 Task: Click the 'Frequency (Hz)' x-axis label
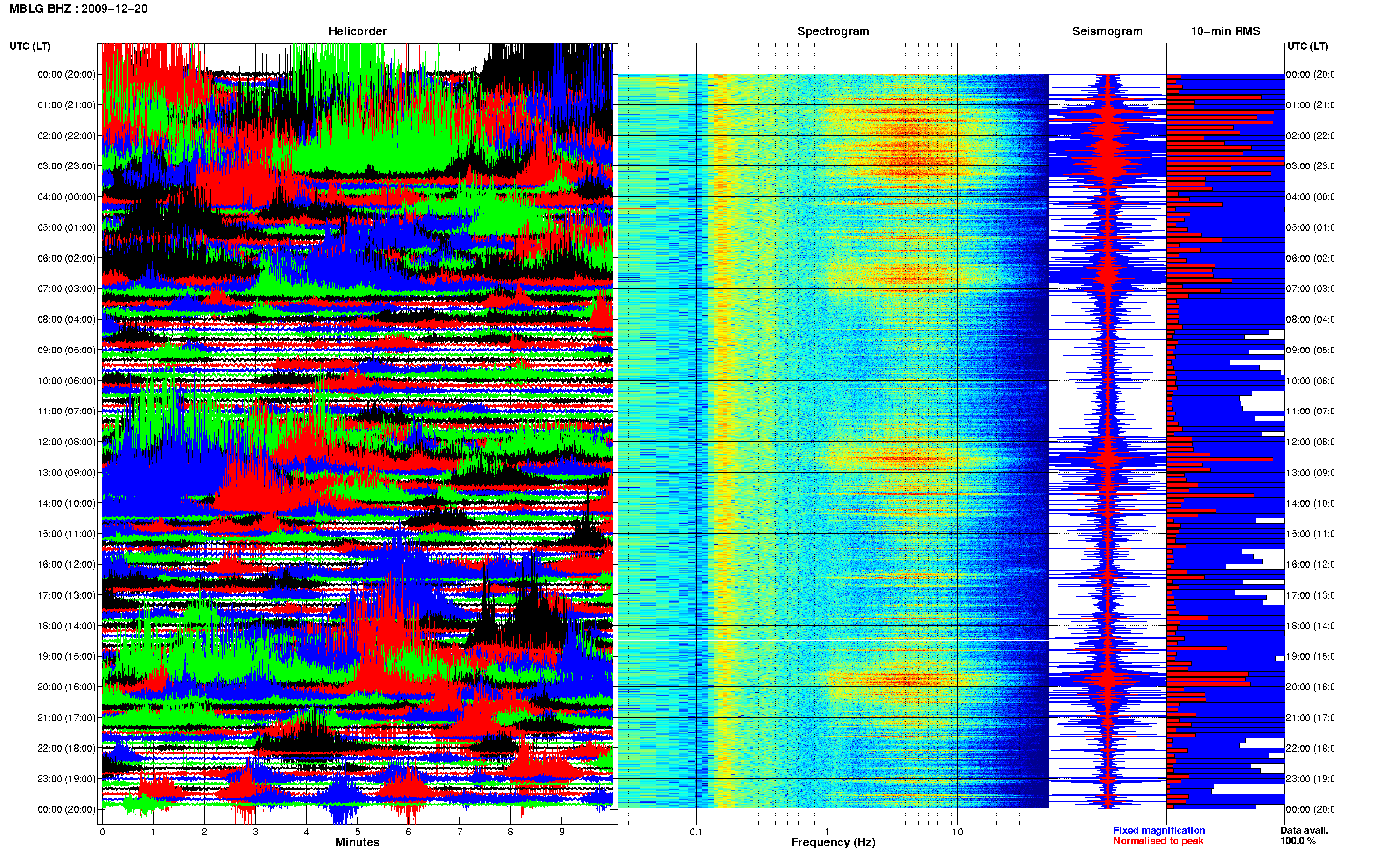833,843
